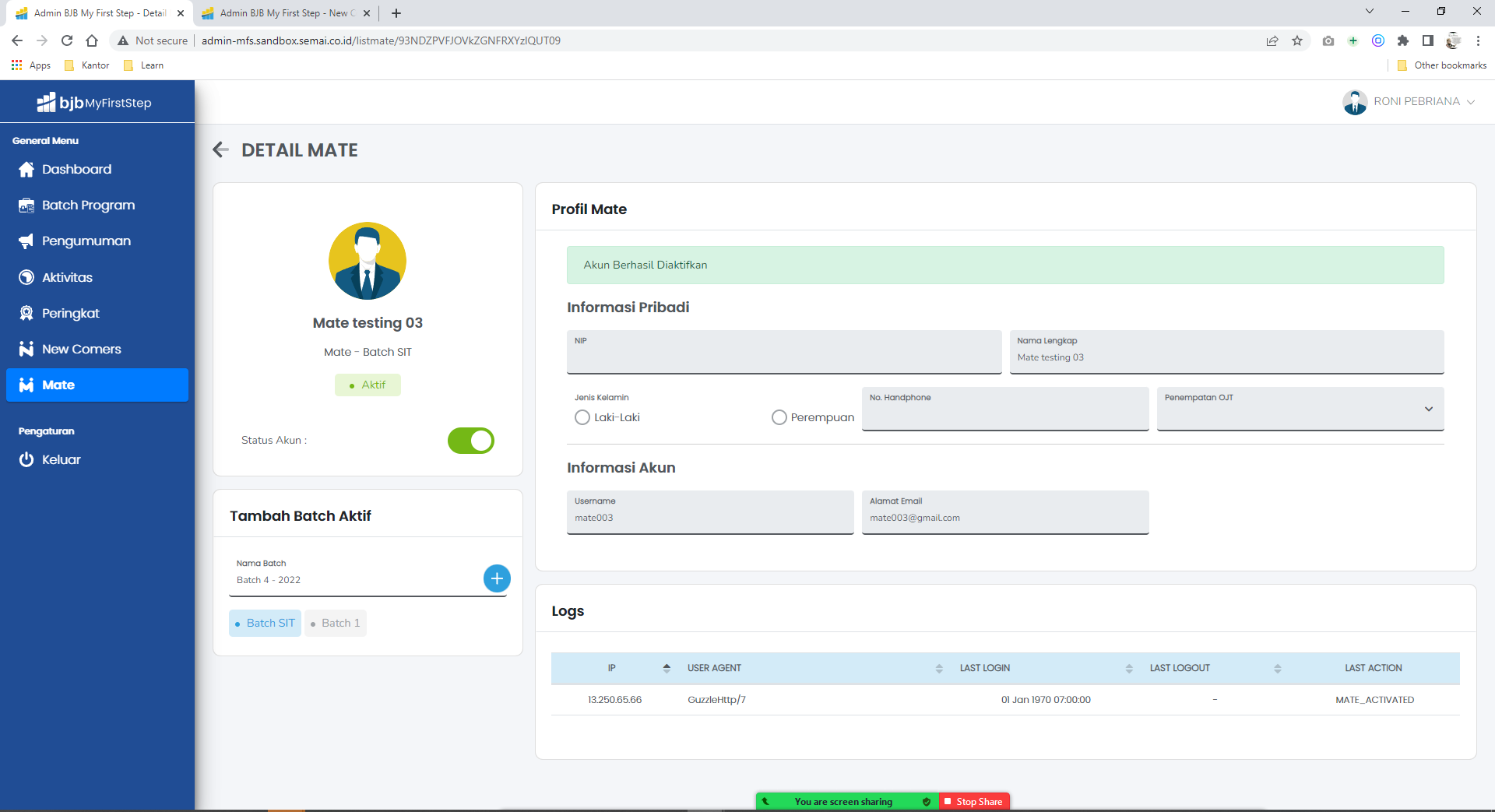Go forward in the browser
1495x812 pixels.
(x=42, y=40)
